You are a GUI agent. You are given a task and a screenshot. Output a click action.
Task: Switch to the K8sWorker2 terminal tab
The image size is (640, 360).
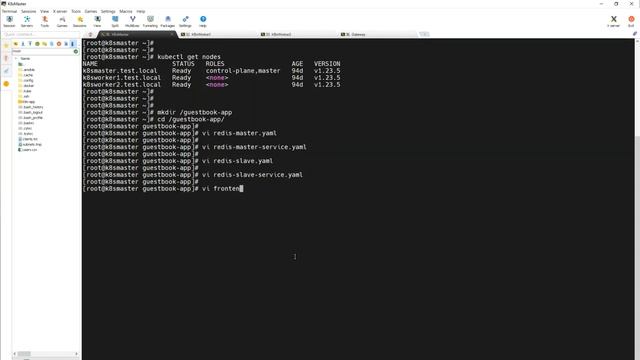(298, 34)
